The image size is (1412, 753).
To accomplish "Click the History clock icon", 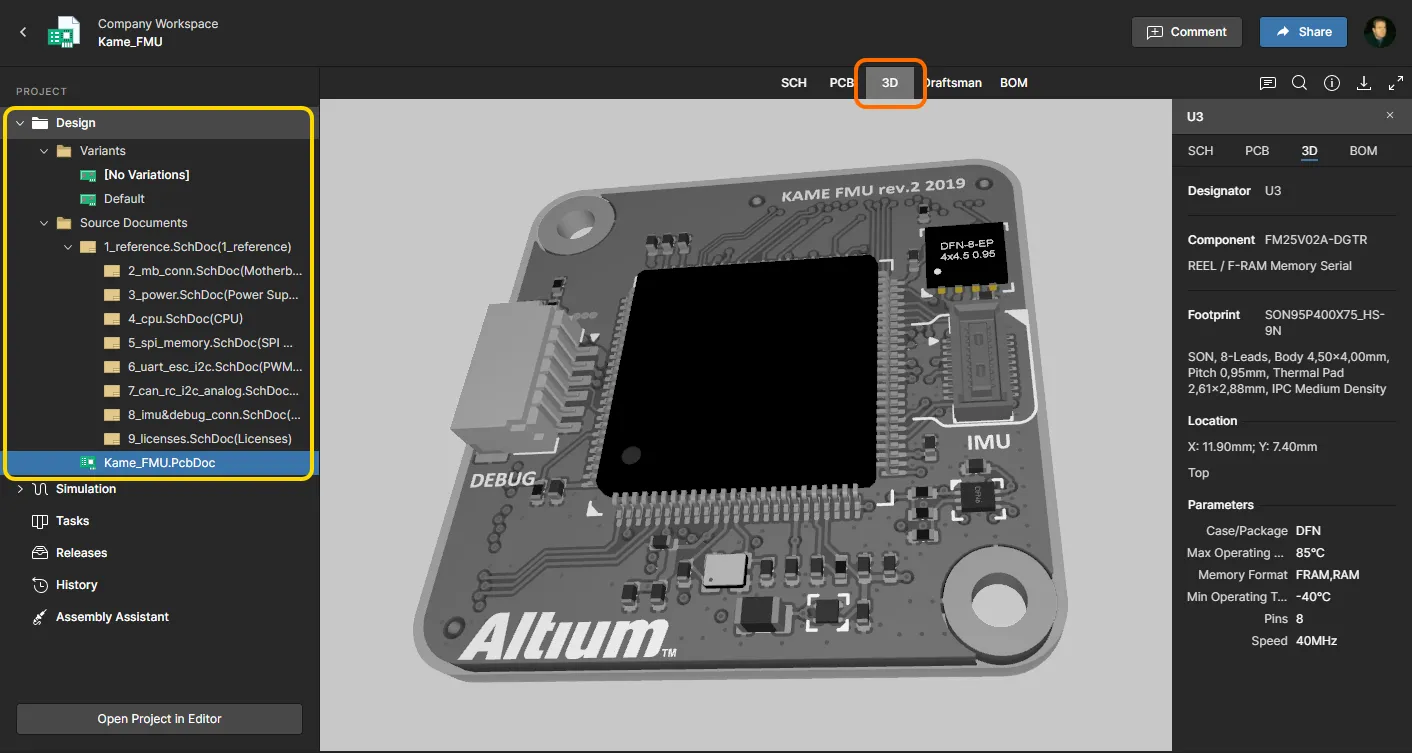I will pyautogui.click(x=40, y=585).
